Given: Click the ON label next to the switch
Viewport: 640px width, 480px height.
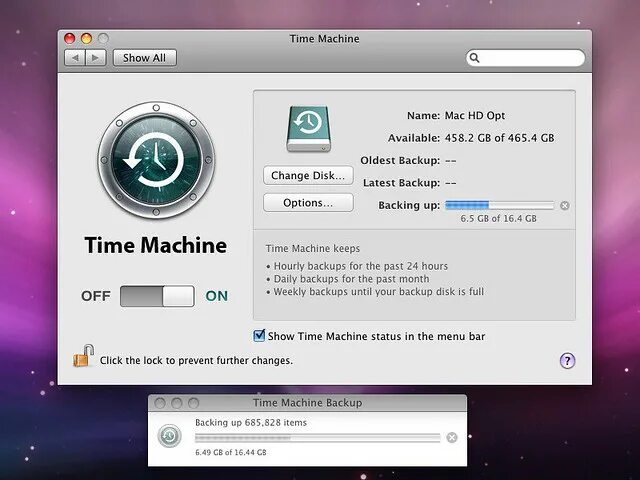Looking at the screenshot, I should [x=217, y=296].
